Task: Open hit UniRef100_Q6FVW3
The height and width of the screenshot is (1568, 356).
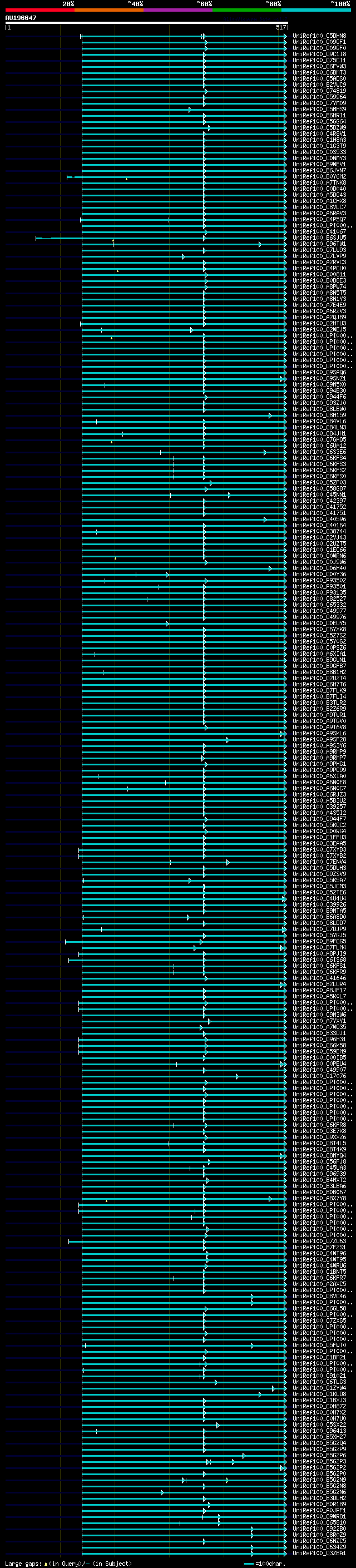Action: (x=319, y=67)
